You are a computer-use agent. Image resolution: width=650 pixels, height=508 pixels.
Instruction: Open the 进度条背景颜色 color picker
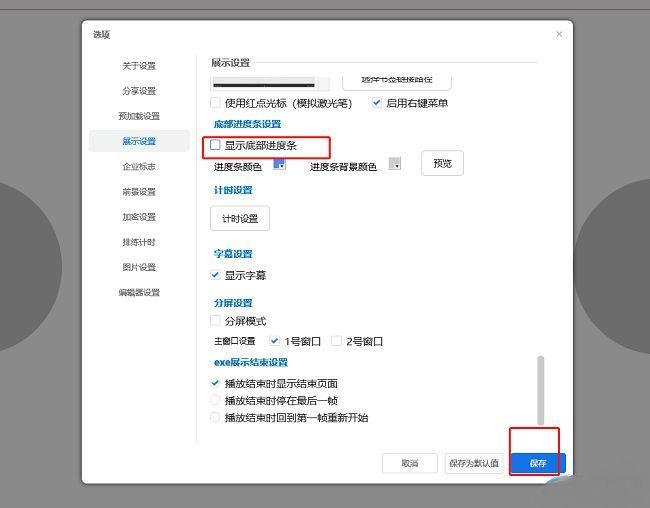[395, 164]
